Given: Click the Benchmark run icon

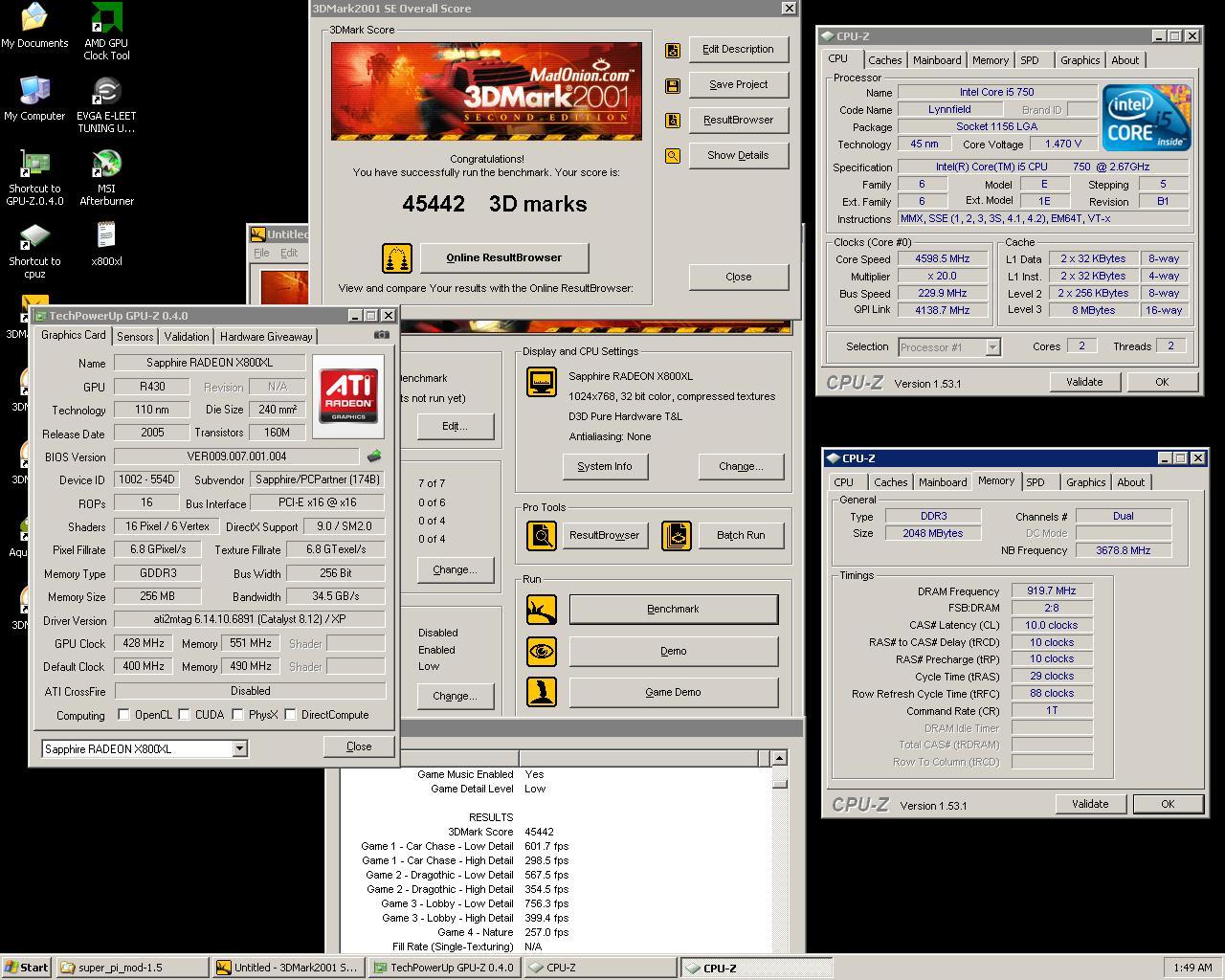Looking at the screenshot, I should pos(542,609).
